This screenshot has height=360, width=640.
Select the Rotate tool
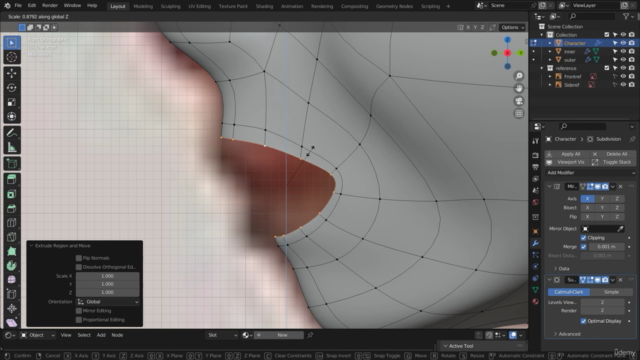click(x=11, y=88)
